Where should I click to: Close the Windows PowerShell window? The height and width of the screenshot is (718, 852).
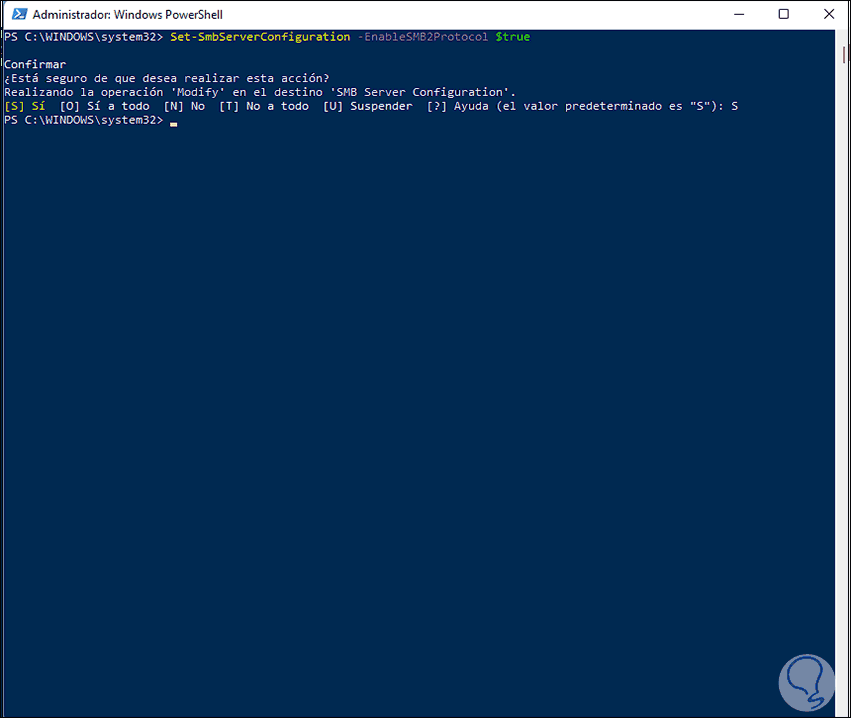(x=828, y=15)
